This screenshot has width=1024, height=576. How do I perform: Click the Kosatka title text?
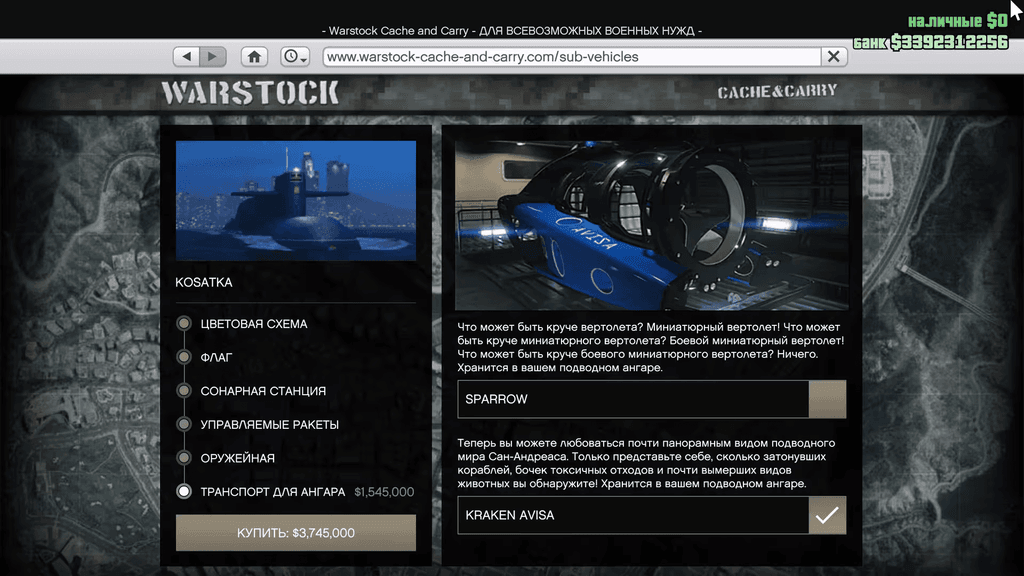coord(204,282)
